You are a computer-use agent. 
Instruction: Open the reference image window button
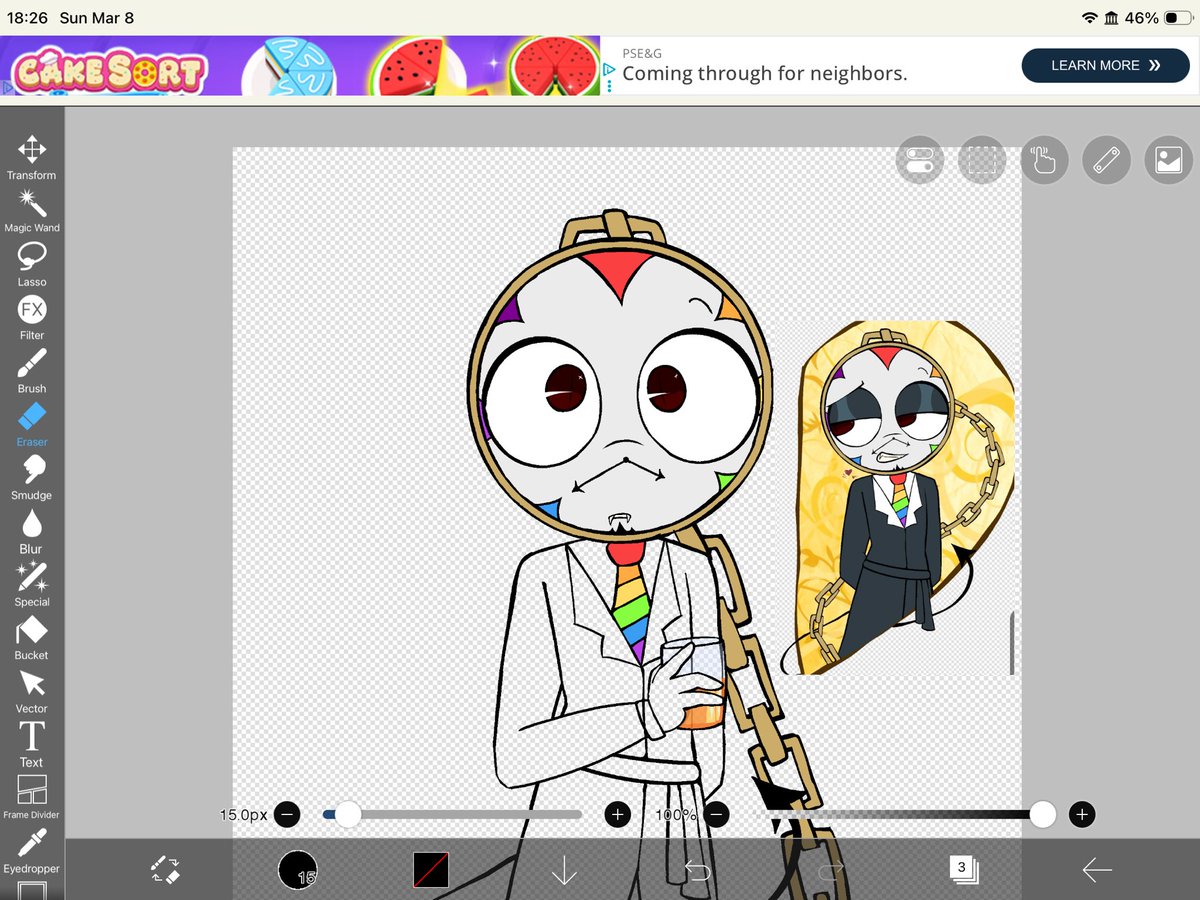tap(1169, 160)
